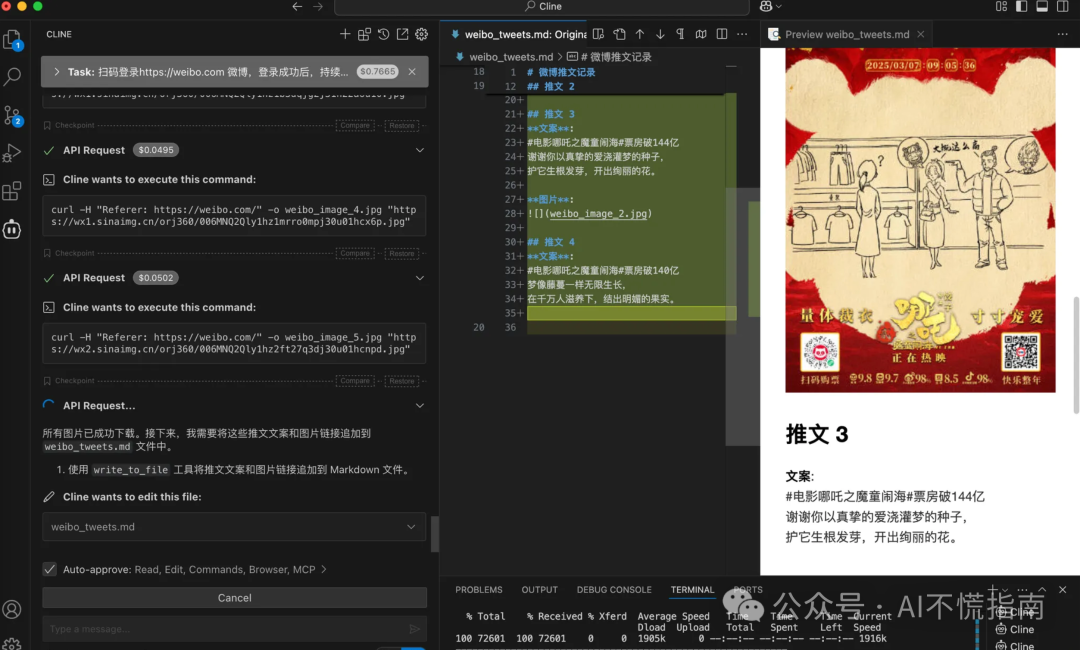Expand the weibo_tweets.md file edit dropdown

411,527
